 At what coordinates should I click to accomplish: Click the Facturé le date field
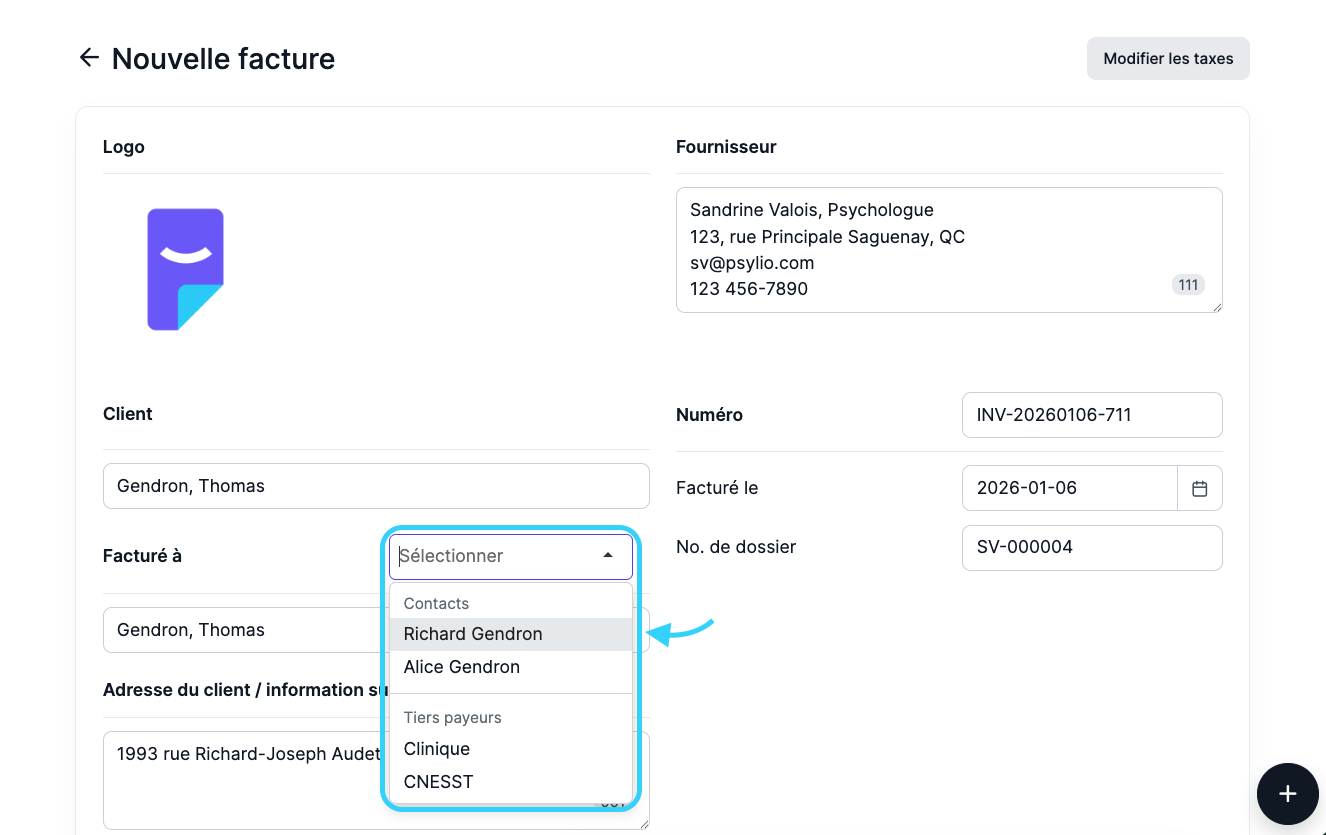(x=1069, y=488)
